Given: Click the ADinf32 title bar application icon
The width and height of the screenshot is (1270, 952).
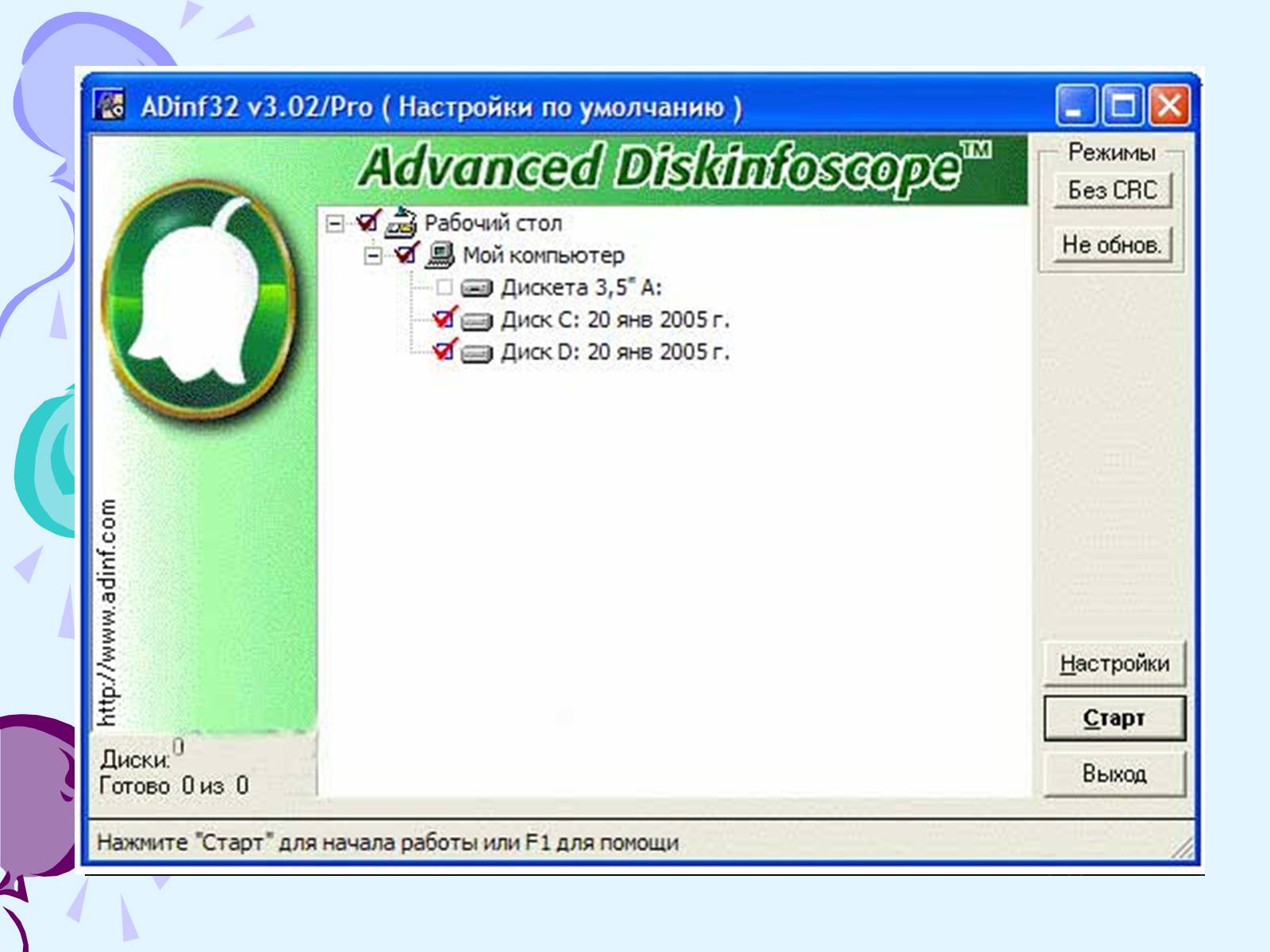Looking at the screenshot, I should (109, 106).
